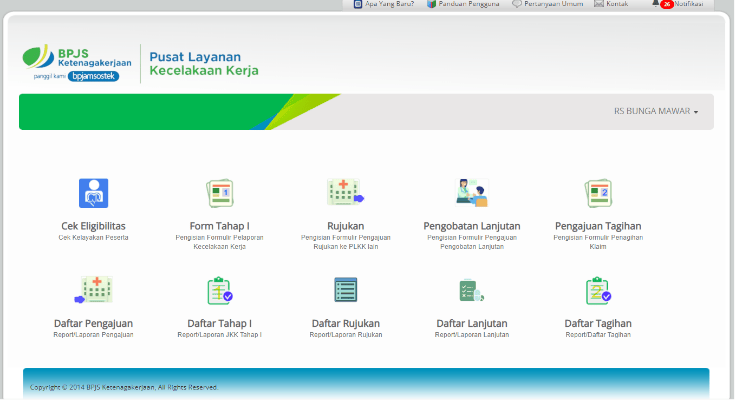
Task: Click the notification bell icon
Action: point(655,3)
